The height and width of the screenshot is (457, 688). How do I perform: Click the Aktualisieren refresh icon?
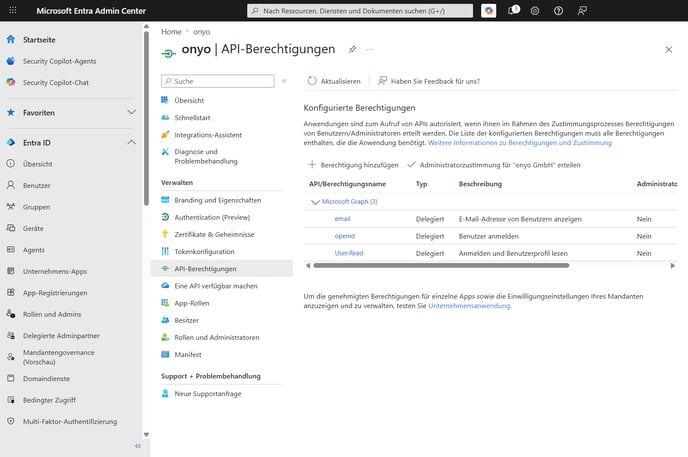[x=312, y=81]
